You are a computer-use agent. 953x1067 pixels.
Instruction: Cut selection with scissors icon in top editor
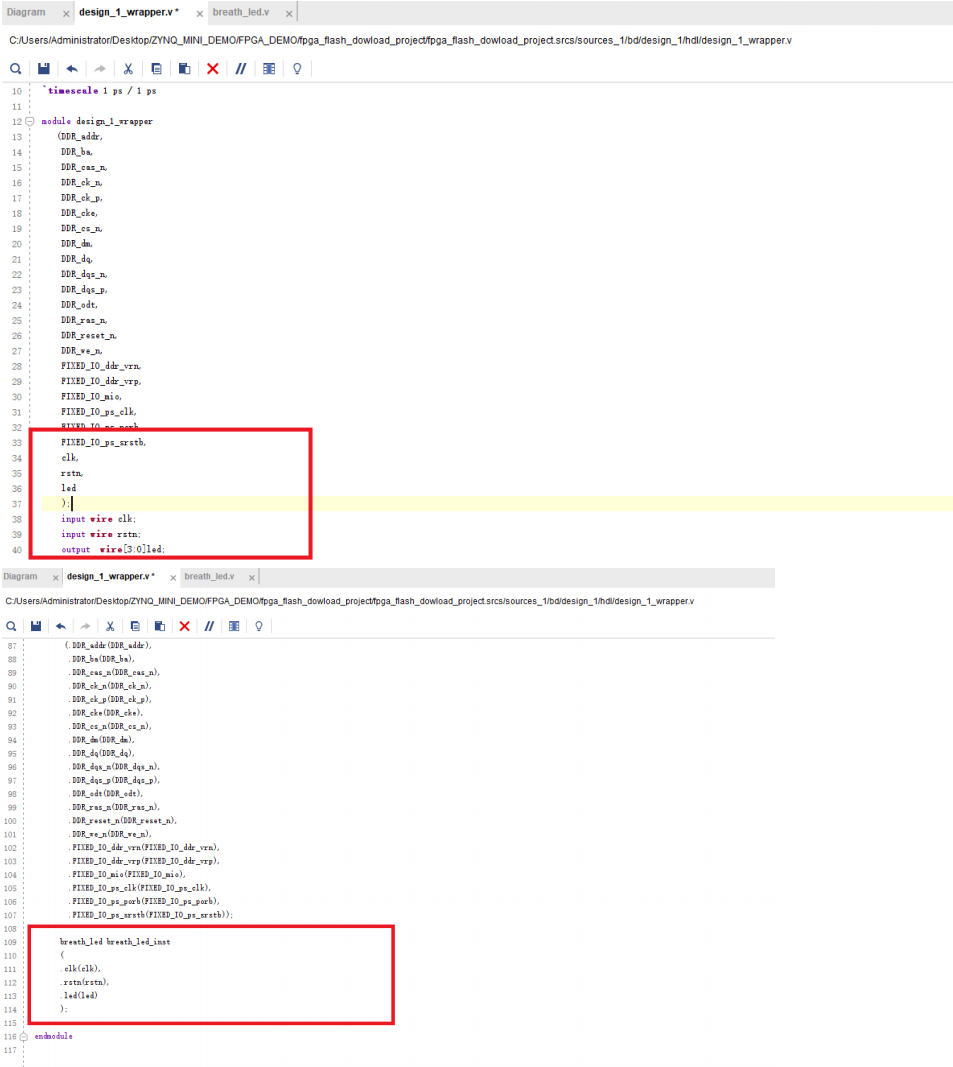tap(128, 69)
